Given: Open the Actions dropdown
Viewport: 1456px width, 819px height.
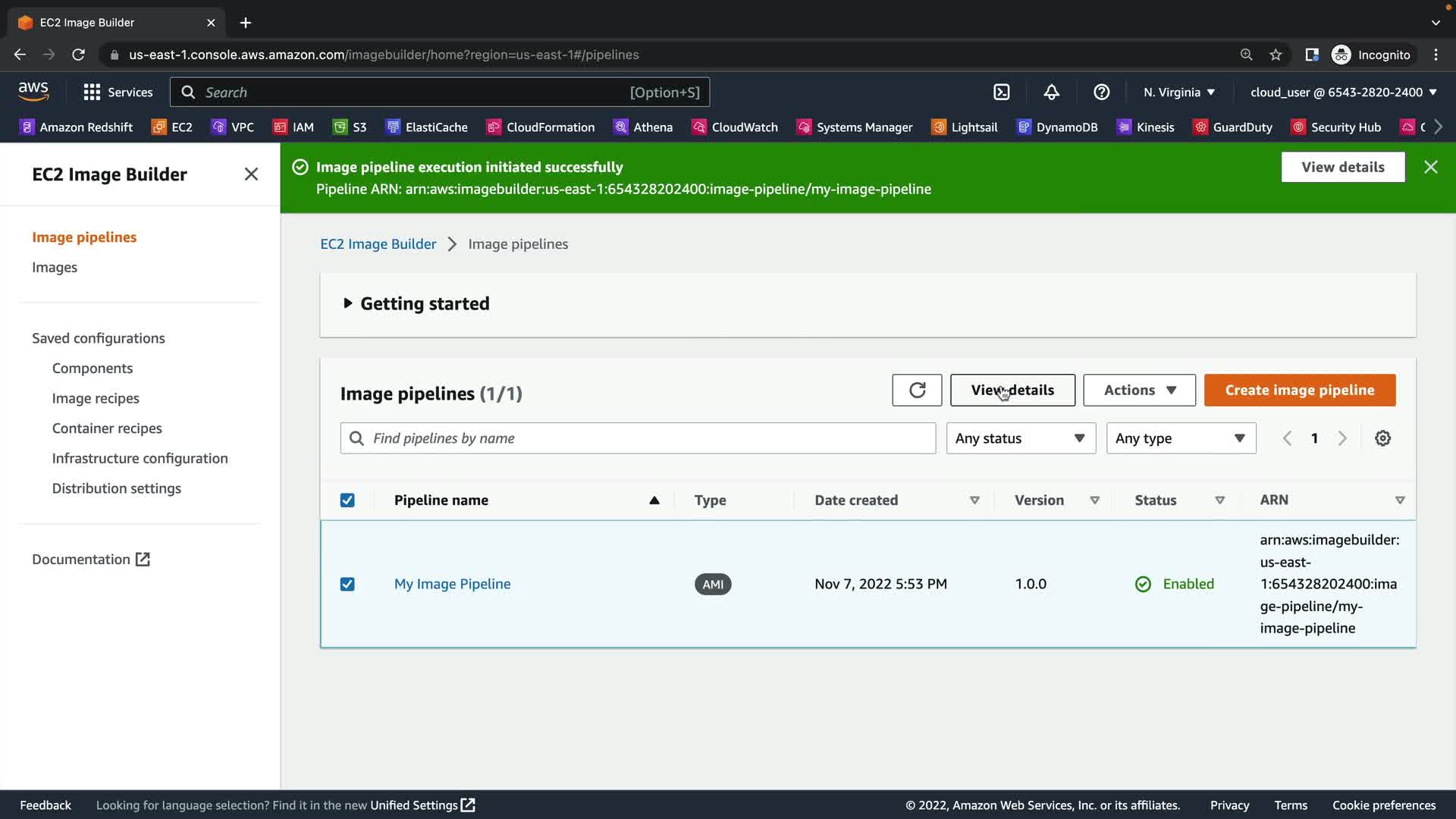Looking at the screenshot, I should (1139, 390).
